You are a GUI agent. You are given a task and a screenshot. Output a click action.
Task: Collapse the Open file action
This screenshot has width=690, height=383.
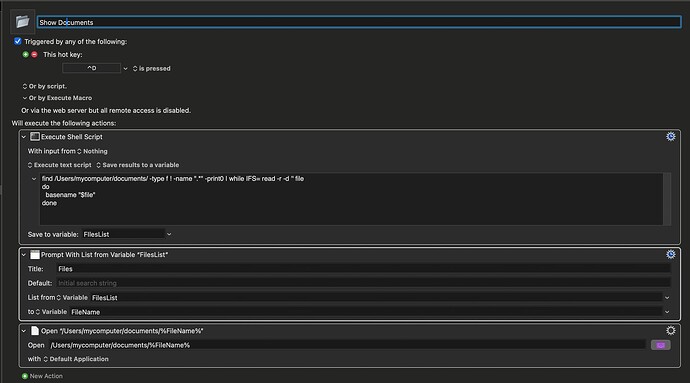(24, 331)
